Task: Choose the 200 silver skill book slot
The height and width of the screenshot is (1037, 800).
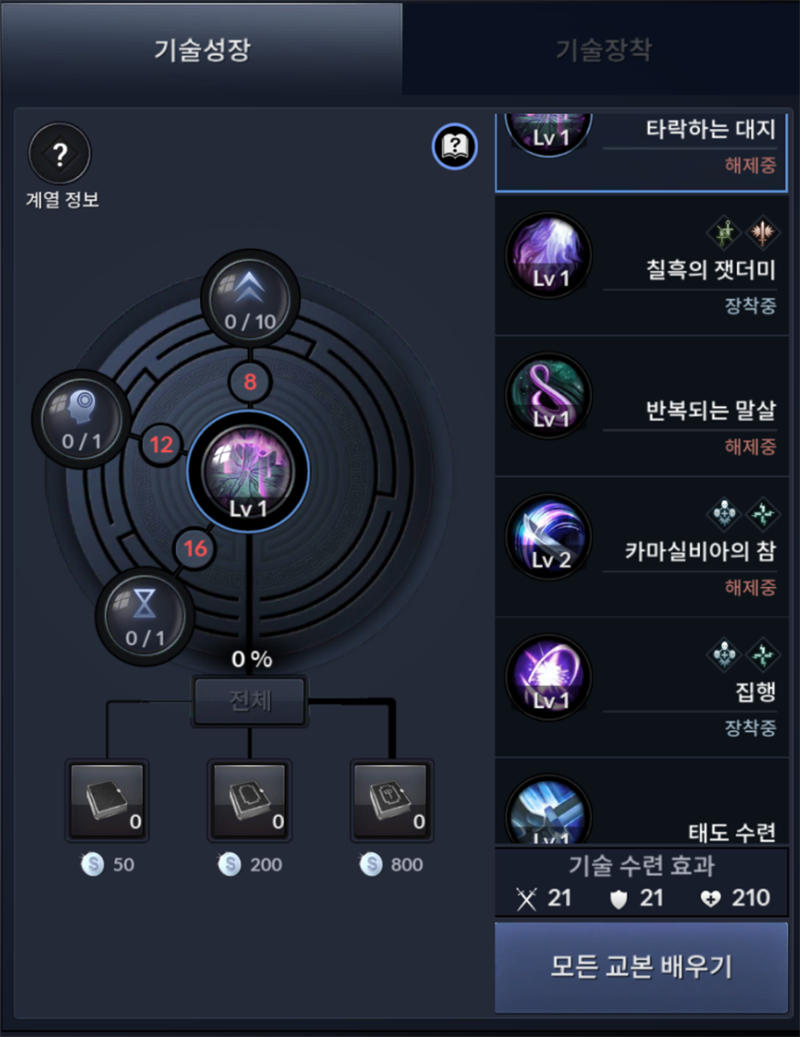Action: (249, 800)
